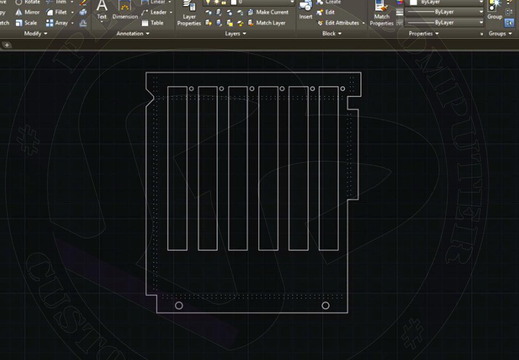Click Edit Attributes button
Screen dimensions: 519x360
coord(338,23)
